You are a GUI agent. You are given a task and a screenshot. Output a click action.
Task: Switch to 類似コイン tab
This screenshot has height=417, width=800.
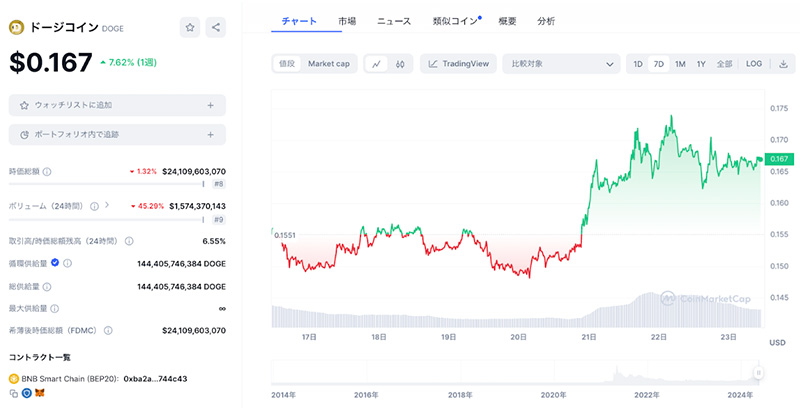click(455, 21)
